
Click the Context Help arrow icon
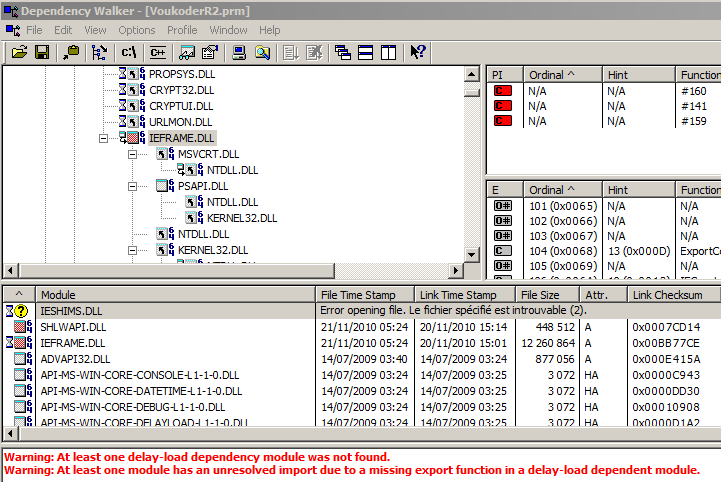point(418,52)
